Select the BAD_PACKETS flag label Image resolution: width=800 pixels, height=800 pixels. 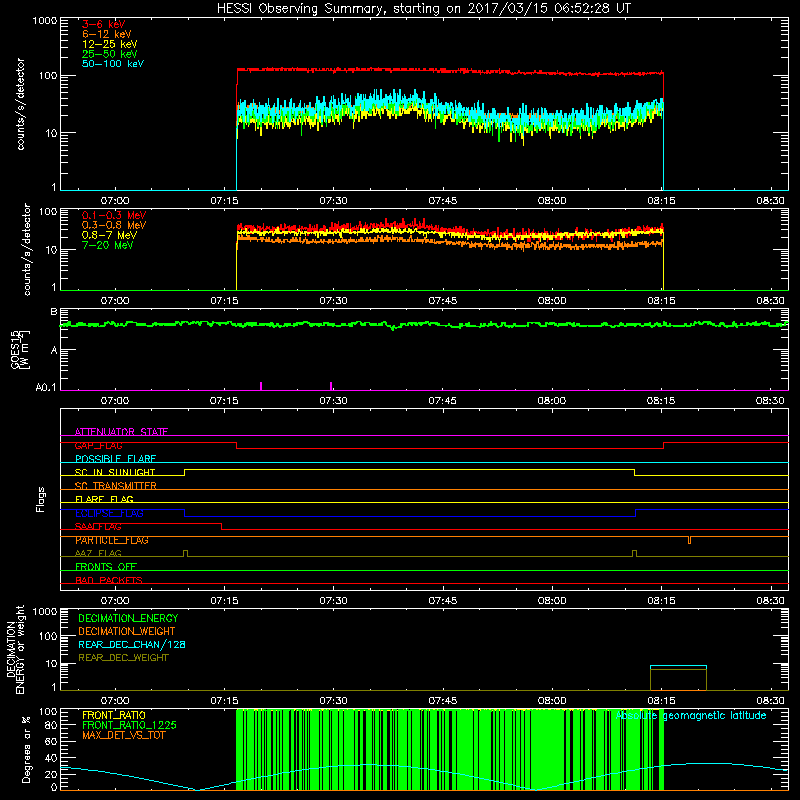(x=109, y=580)
